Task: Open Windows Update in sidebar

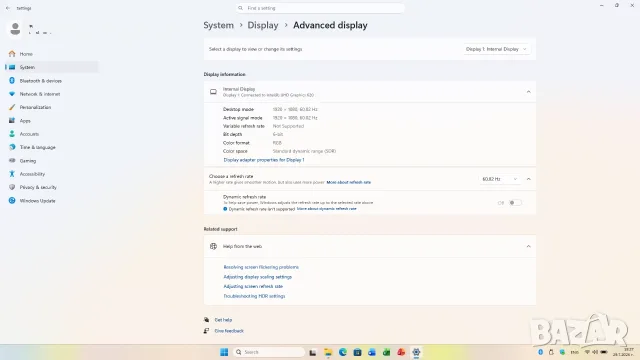Action: [x=37, y=201]
